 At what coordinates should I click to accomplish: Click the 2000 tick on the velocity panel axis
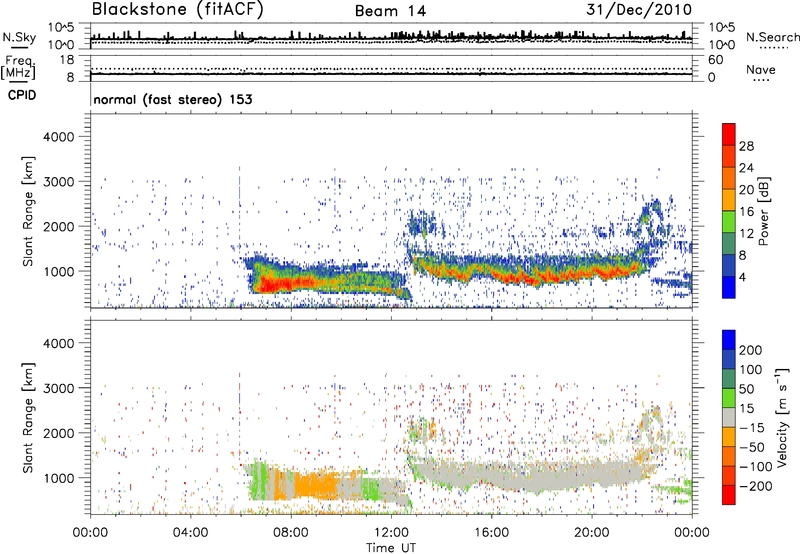point(58,433)
